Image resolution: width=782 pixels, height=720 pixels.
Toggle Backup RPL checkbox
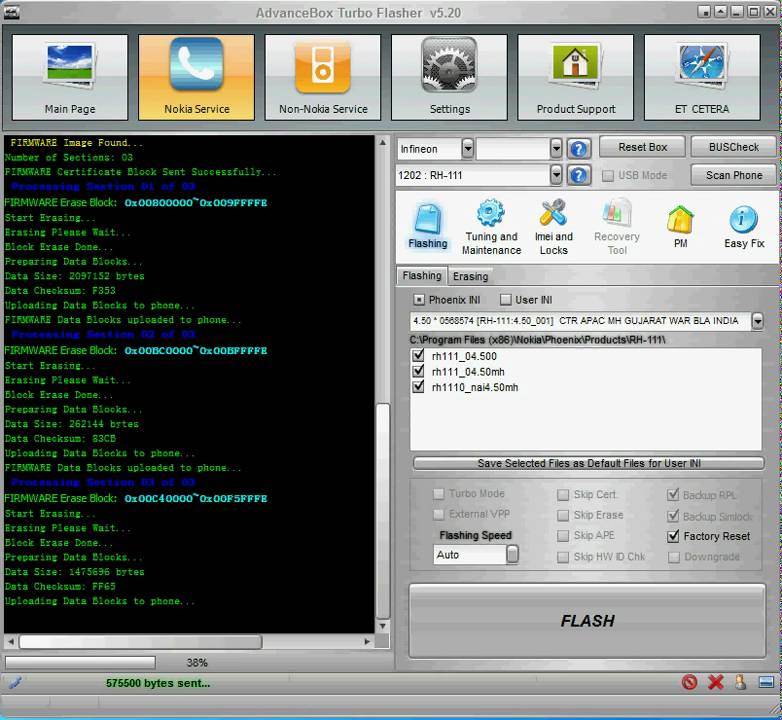pyautogui.click(x=673, y=495)
